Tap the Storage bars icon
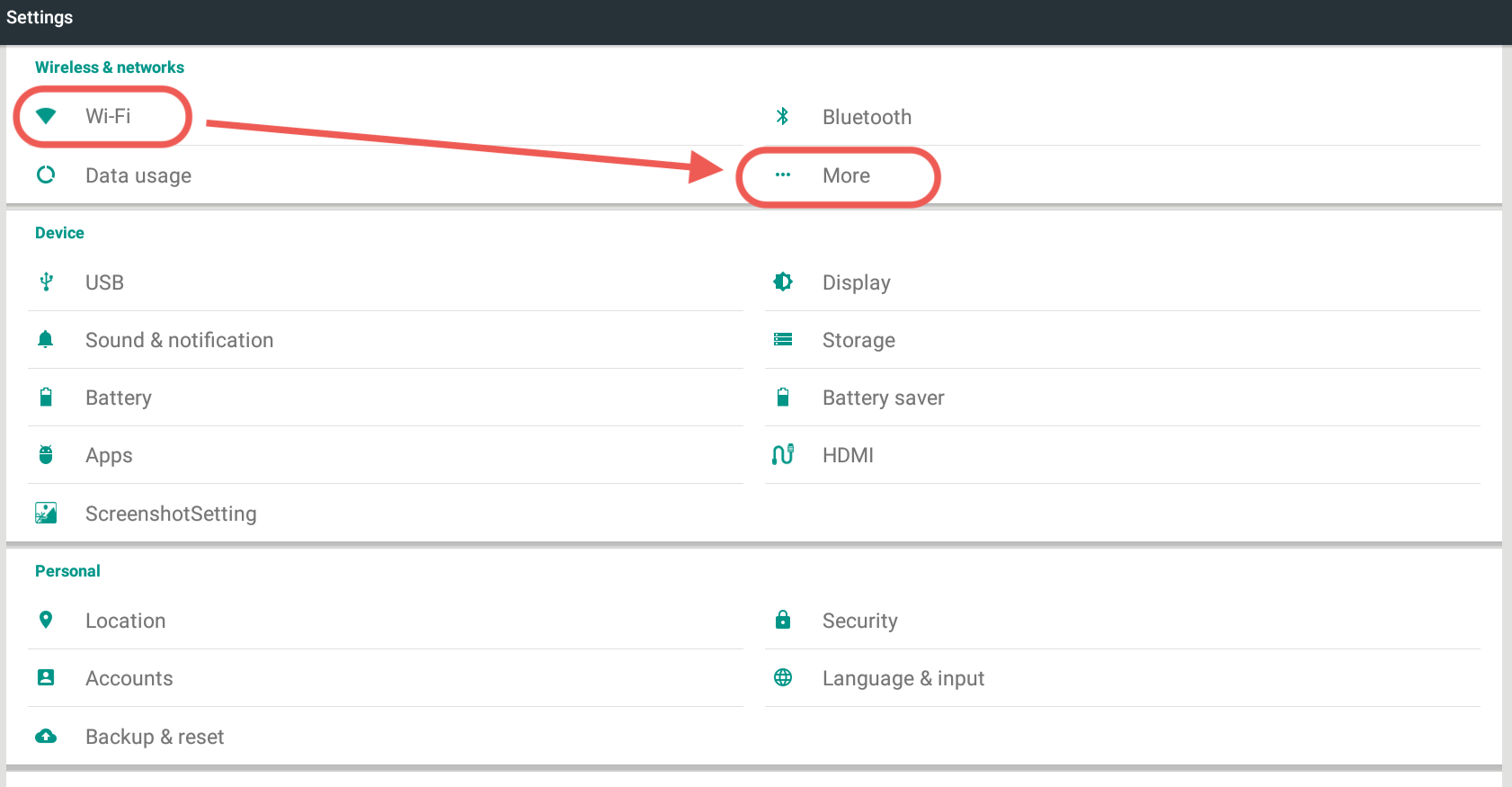The width and height of the screenshot is (1512, 787). (782, 339)
